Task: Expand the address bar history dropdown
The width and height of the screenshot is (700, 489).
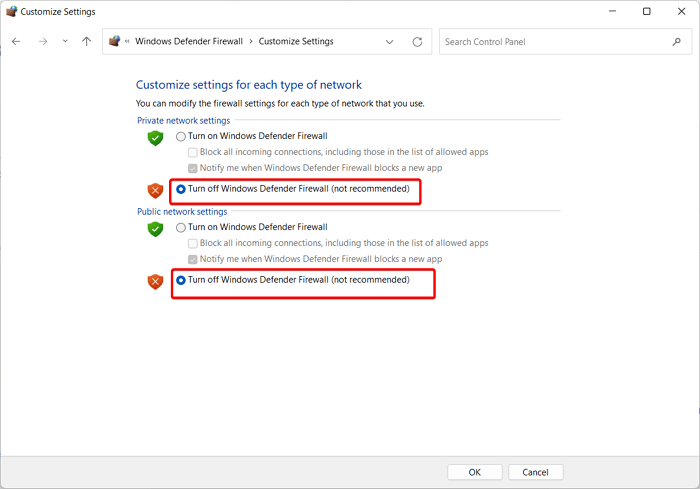Action: [389, 42]
